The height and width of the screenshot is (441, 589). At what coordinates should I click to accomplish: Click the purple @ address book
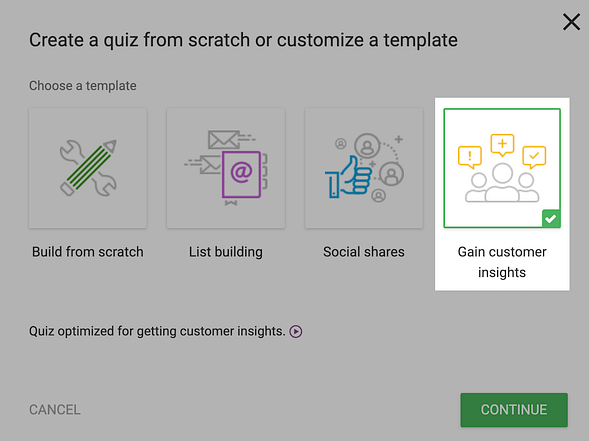tap(242, 174)
